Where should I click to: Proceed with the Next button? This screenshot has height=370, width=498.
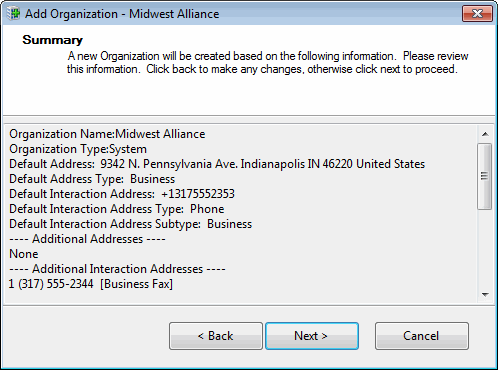[x=312, y=336]
